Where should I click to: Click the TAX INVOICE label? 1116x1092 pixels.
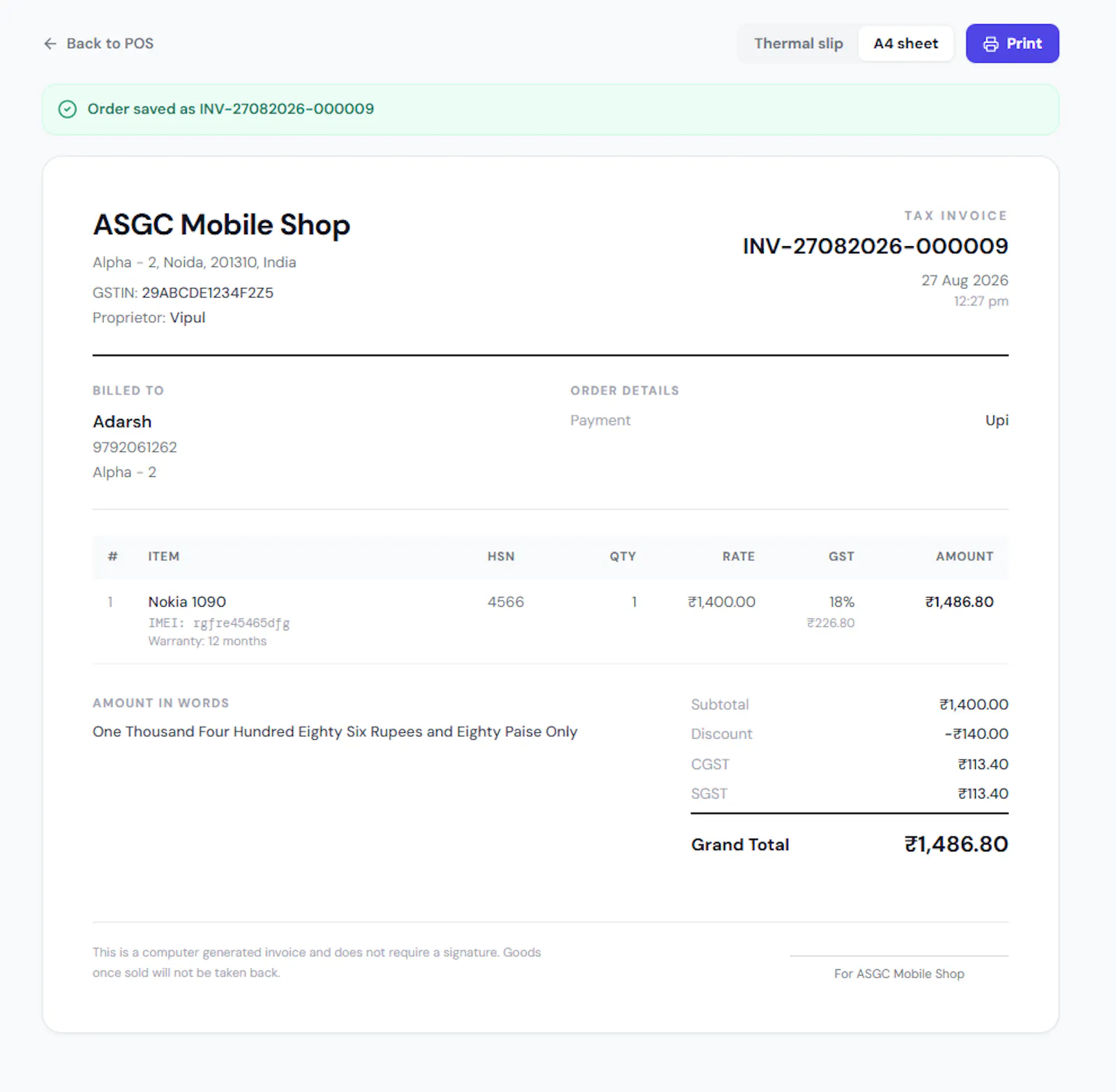(956, 215)
